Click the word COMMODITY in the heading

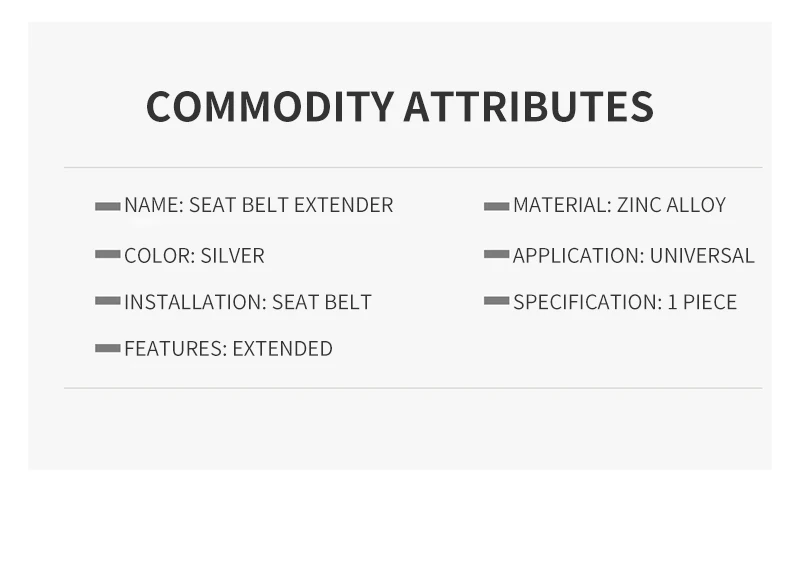click(x=270, y=106)
